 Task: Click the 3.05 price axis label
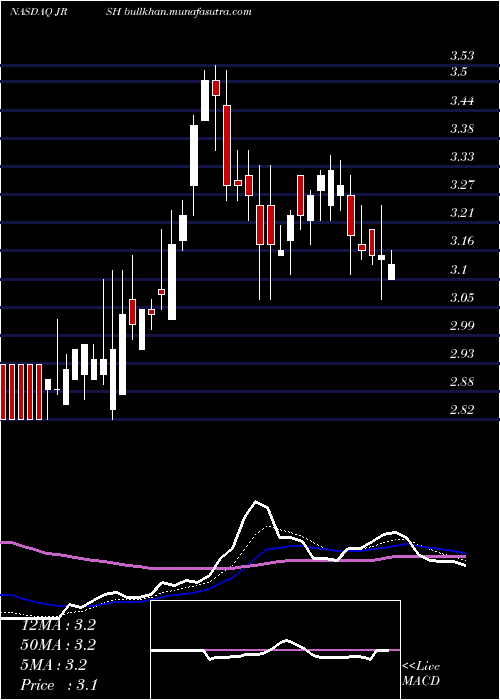pyautogui.click(x=462, y=297)
